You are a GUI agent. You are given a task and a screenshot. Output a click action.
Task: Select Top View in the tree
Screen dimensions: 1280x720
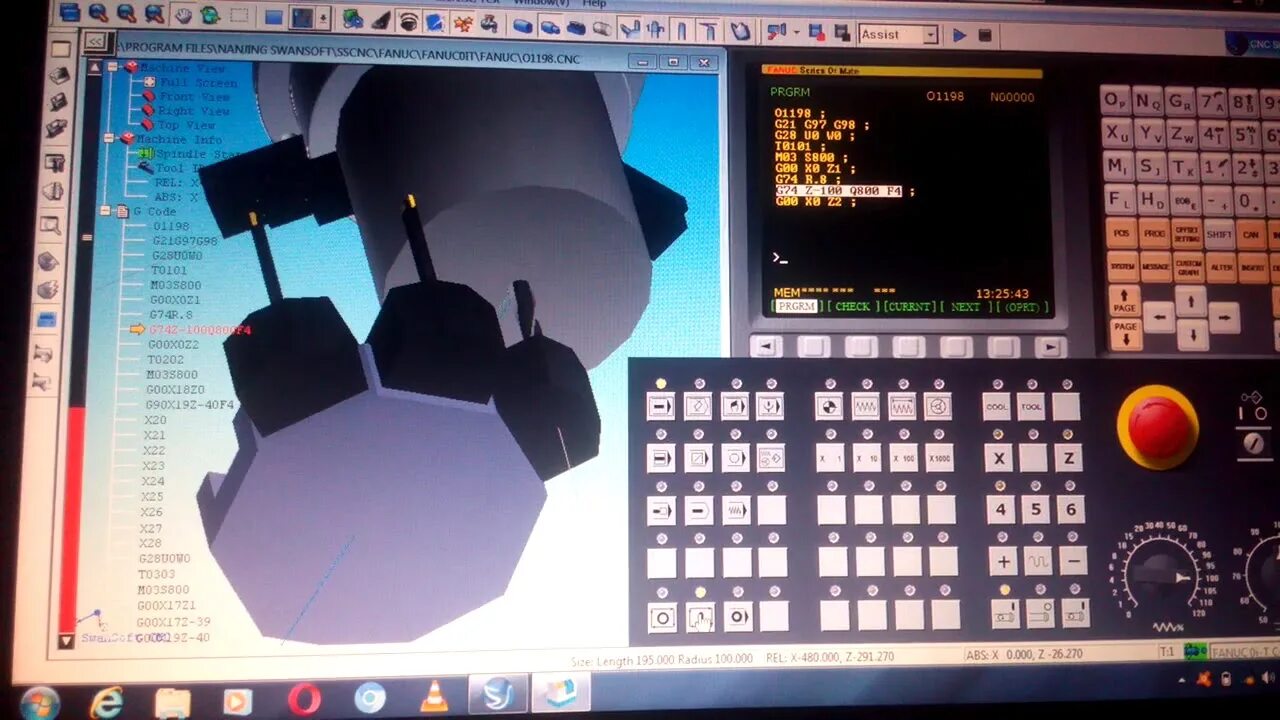click(x=186, y=125)
